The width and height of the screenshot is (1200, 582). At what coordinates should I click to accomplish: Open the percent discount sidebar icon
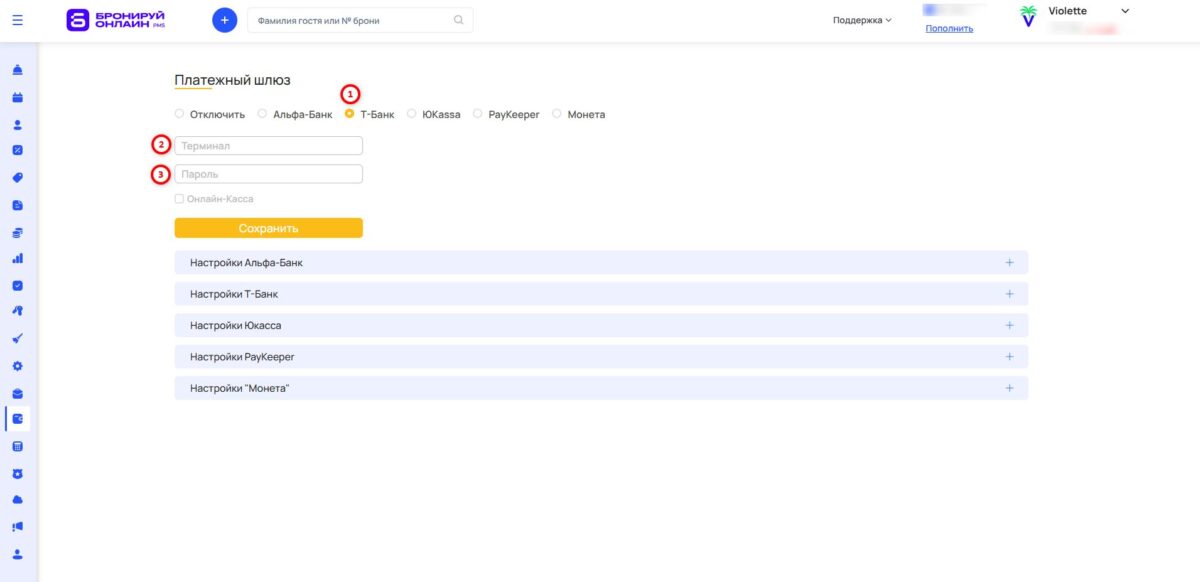tap(17, 150)
